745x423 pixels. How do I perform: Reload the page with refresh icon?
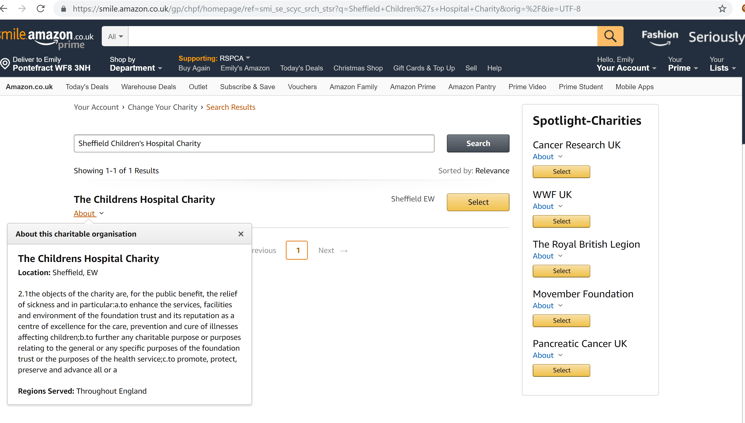[41, 9]
